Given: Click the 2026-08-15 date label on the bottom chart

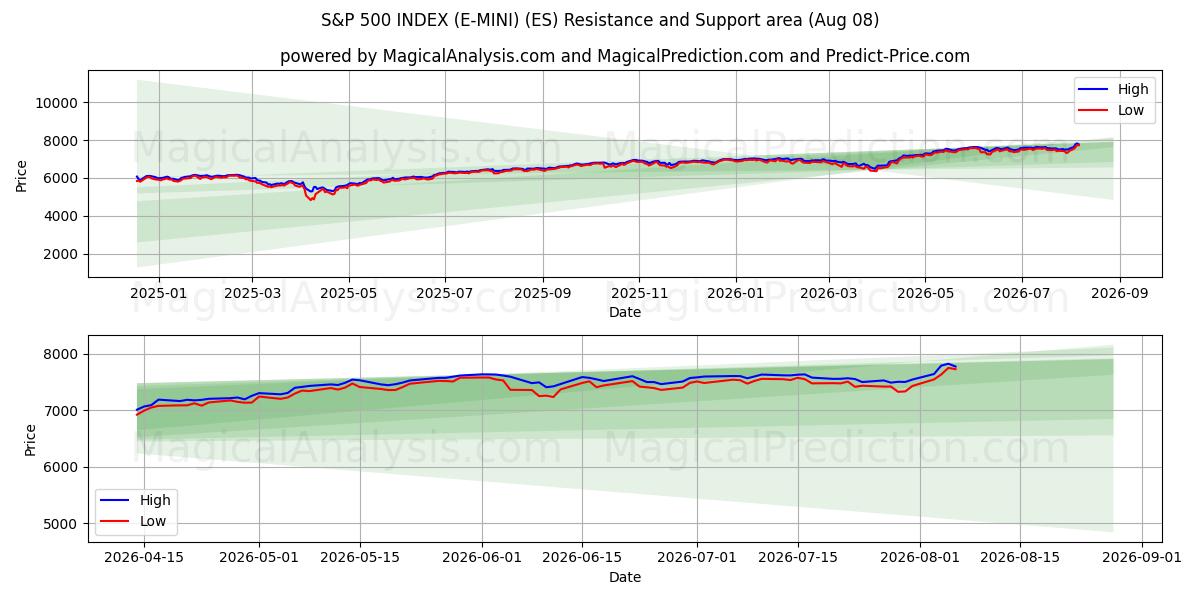Looking at the screenshot, I should 1020,558.
